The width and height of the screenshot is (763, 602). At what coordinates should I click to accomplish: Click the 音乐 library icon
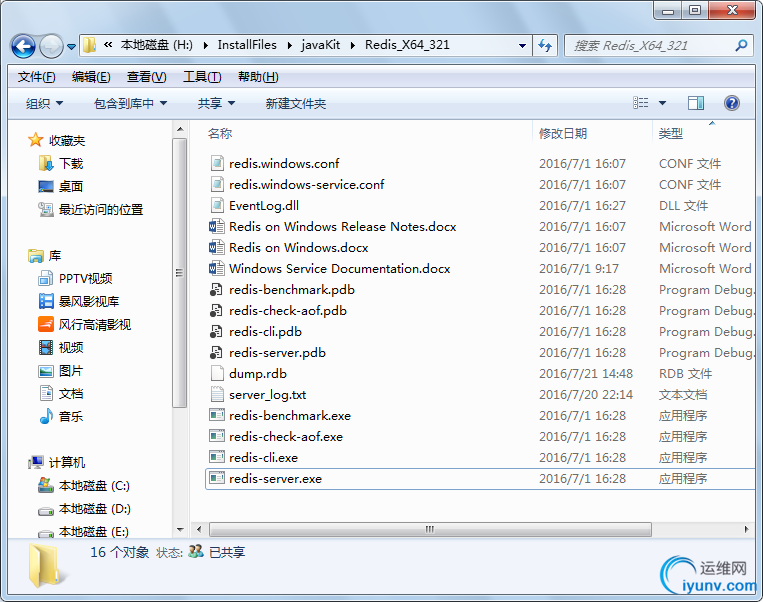click(46, 417)
